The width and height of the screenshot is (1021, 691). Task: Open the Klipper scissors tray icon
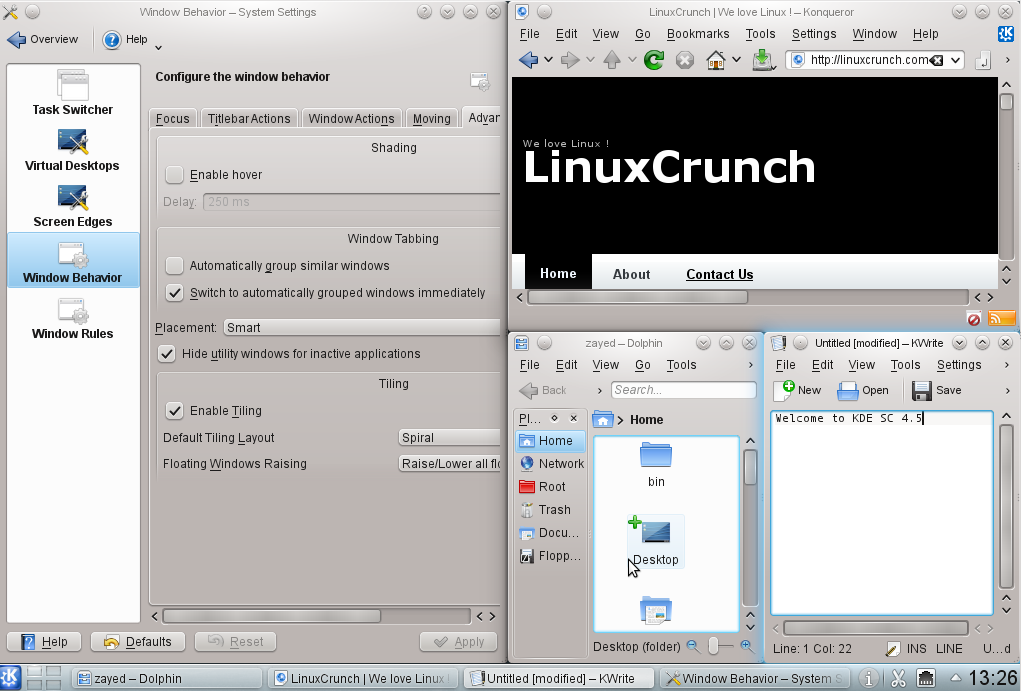pyautogui.click(x=898, y=678)
